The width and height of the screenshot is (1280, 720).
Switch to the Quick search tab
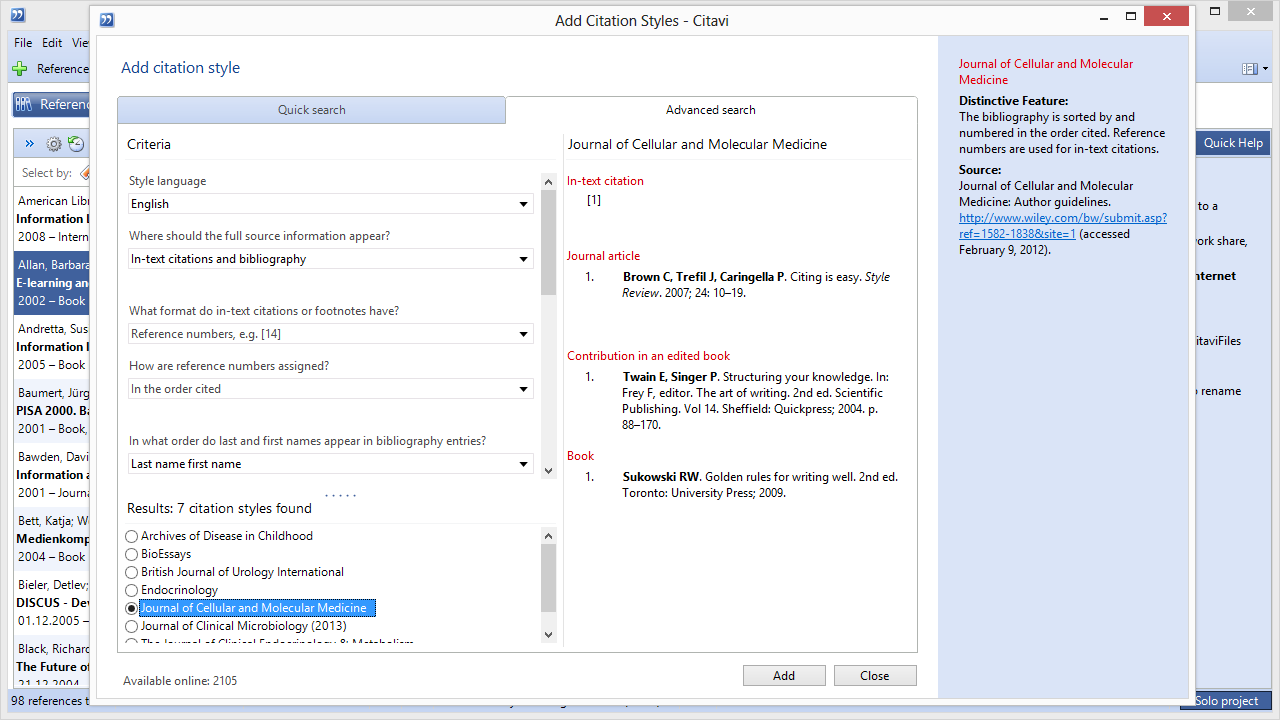312,110
